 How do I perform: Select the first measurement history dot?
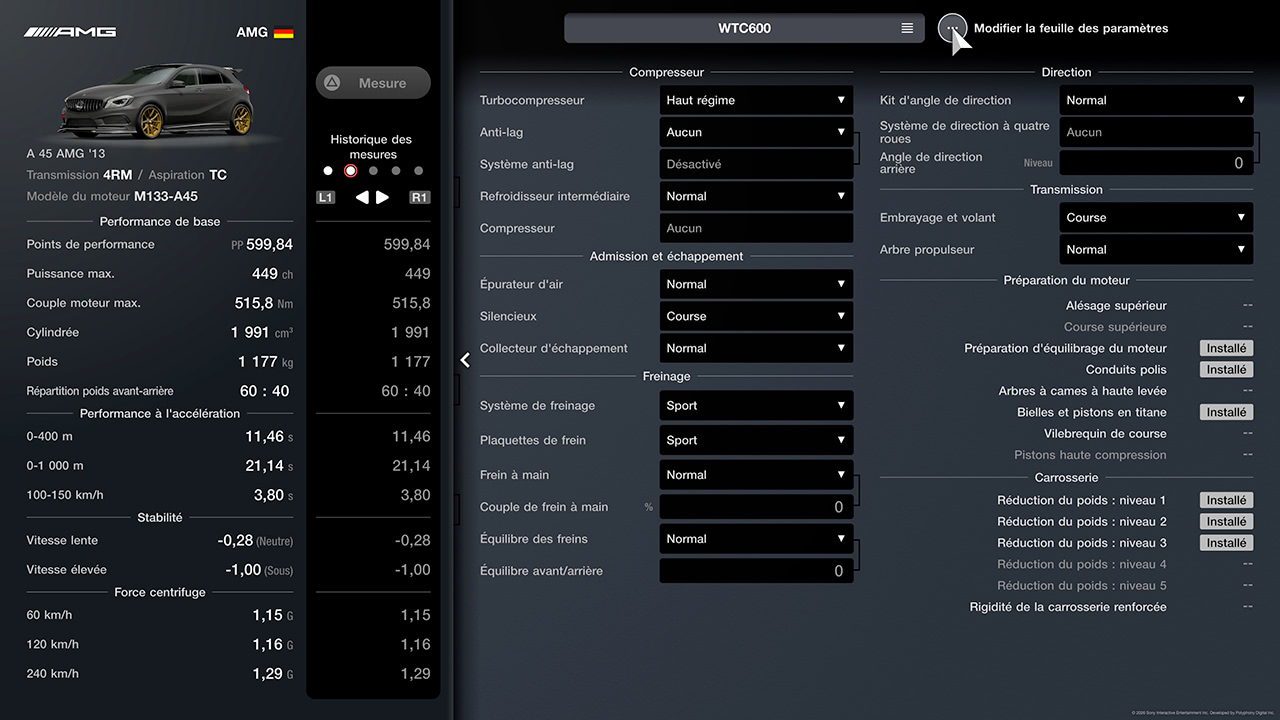coord(328,171)
